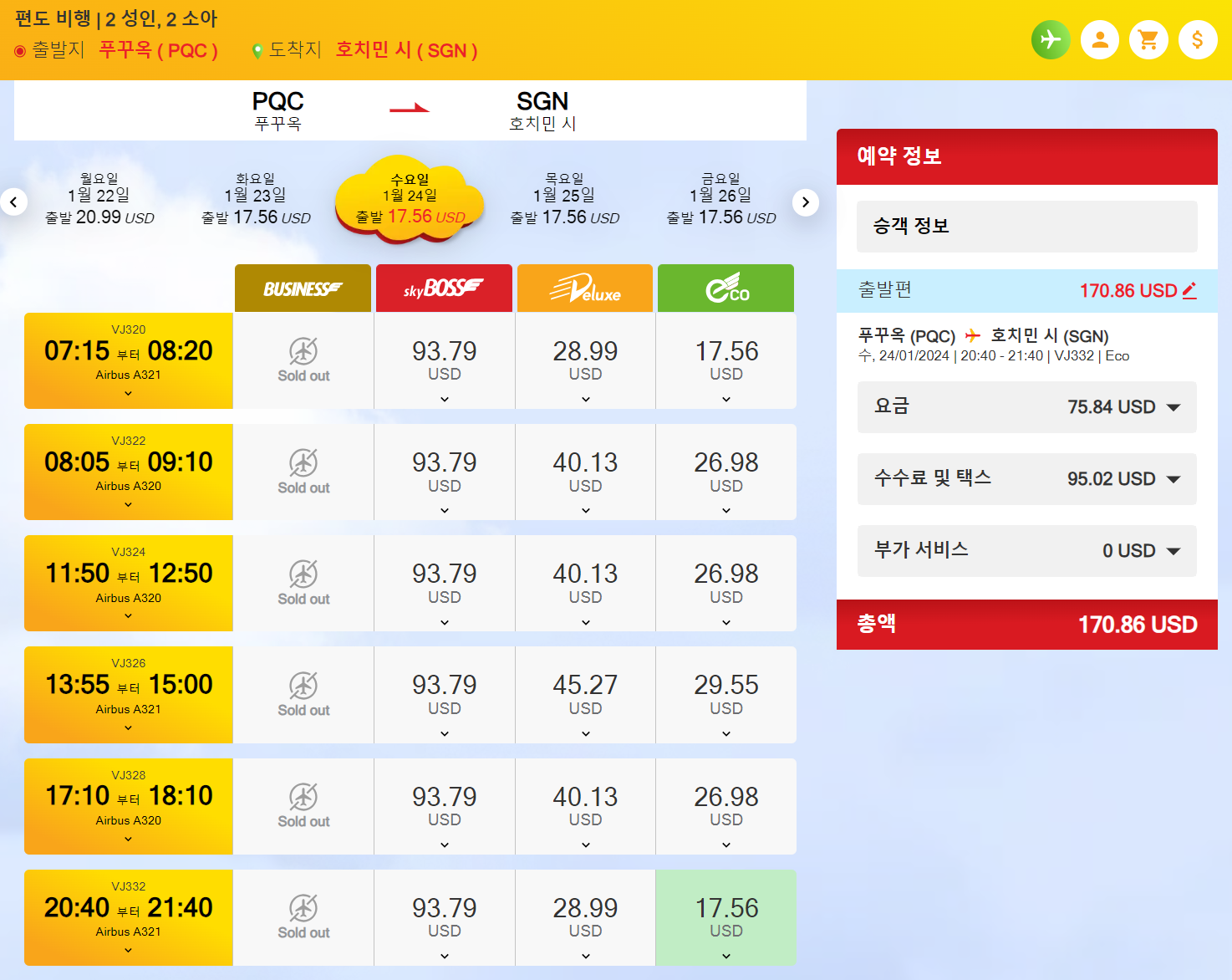Choose Wednesday January 24 cloud date tab
Viewport: 1232px width, 980px height.
click(x=410, y=199)
